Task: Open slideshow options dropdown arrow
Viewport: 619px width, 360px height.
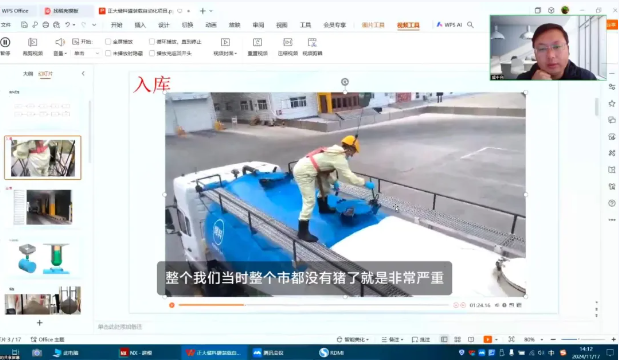Action: click(x=496, y=339)
